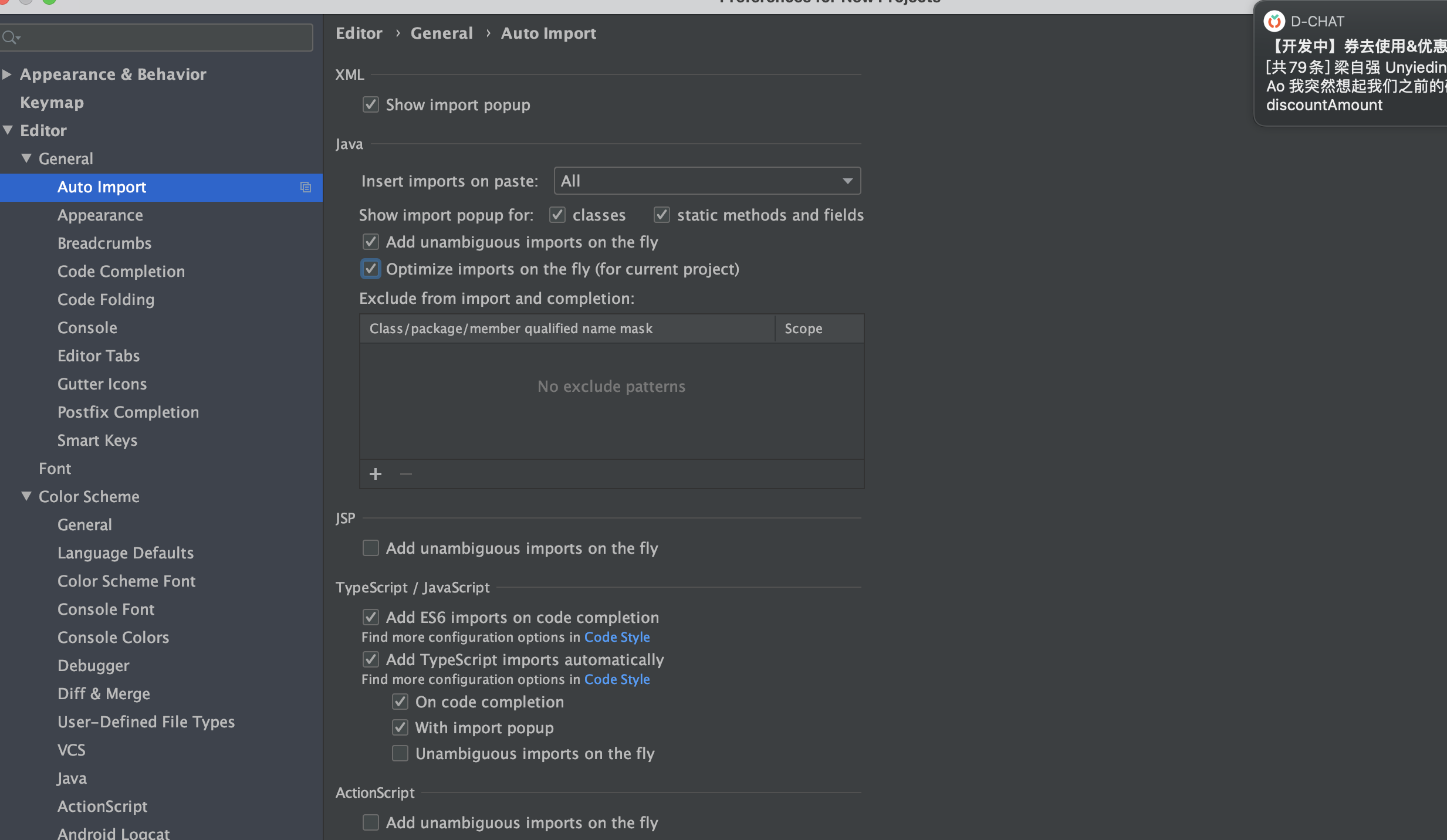The height and width of the screenshot is (840, 1447).
Task: Click the D-CHAT notification app icon
Action: tap(1274, 21)
